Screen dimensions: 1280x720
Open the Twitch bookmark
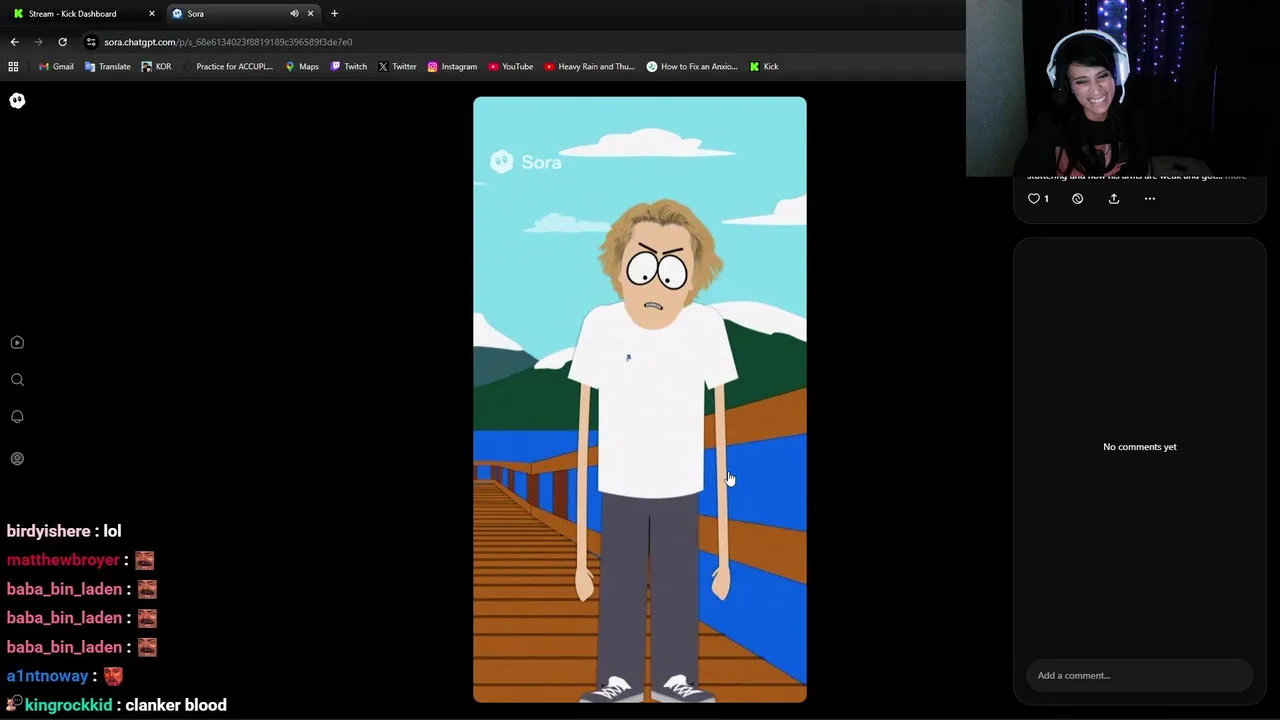point(348,67)
